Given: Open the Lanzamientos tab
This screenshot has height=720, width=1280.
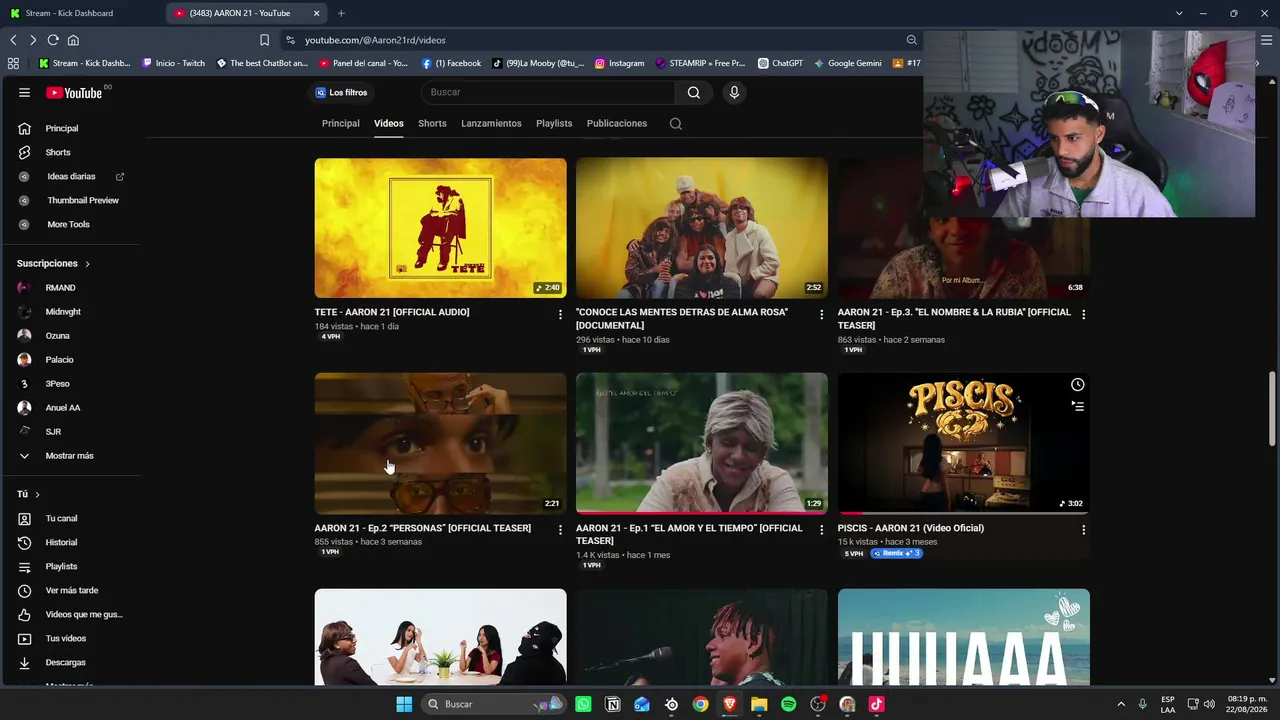Looking at the screenshot, I should [491, 124].
